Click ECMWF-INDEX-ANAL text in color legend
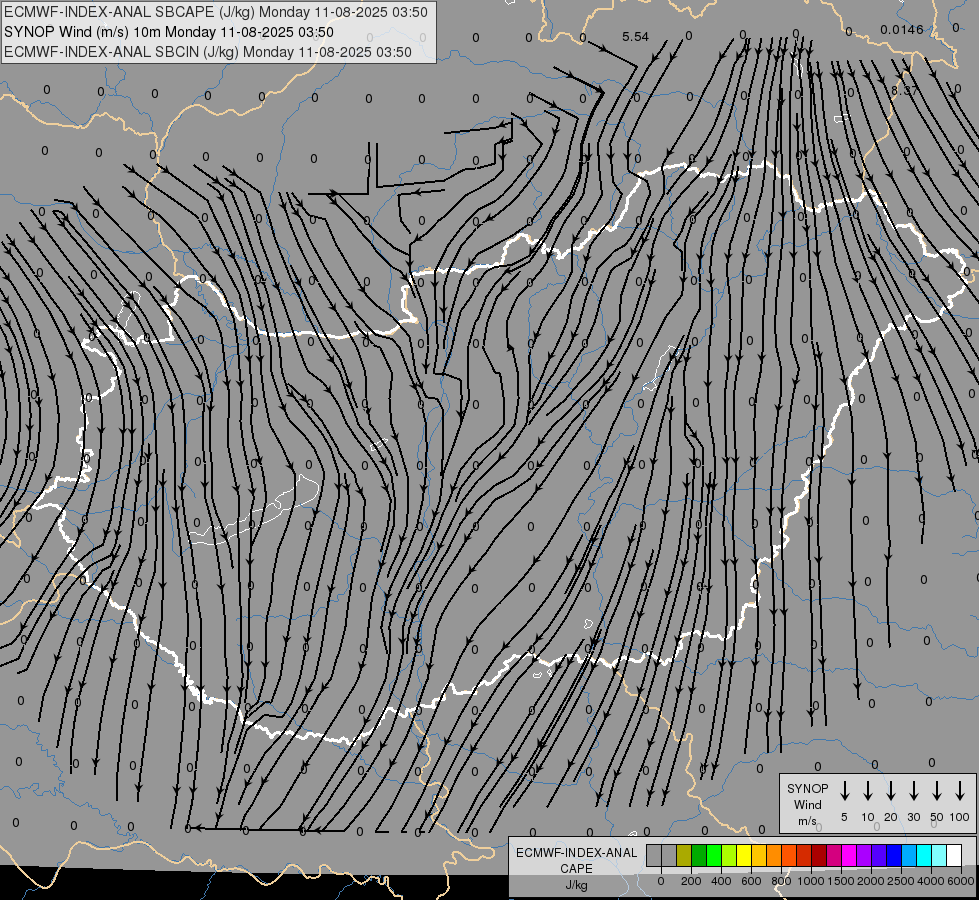 [x=576, y=853]
